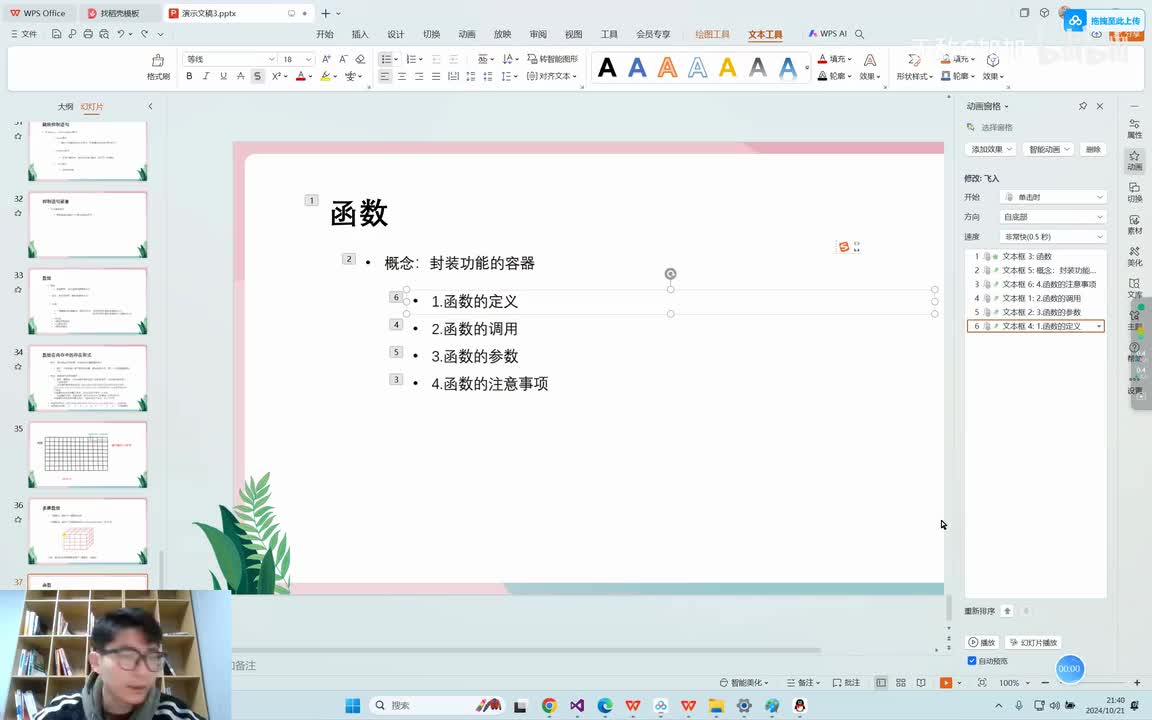1152x720 pixels.
Task: Open the Start (开始) trigger dropdown 单击时
Action: tap(1052, 197)
